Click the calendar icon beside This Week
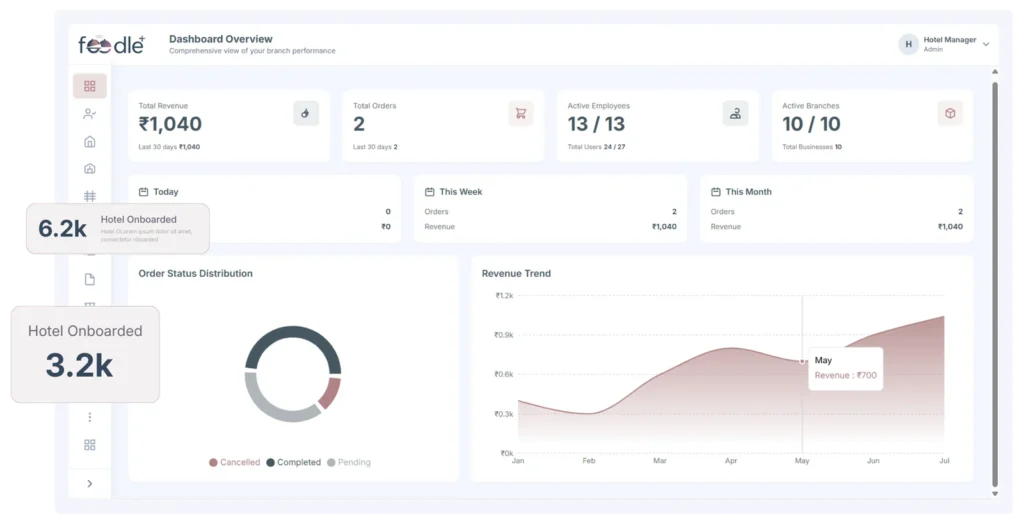 pyautogui.click(x=430, y=192)
